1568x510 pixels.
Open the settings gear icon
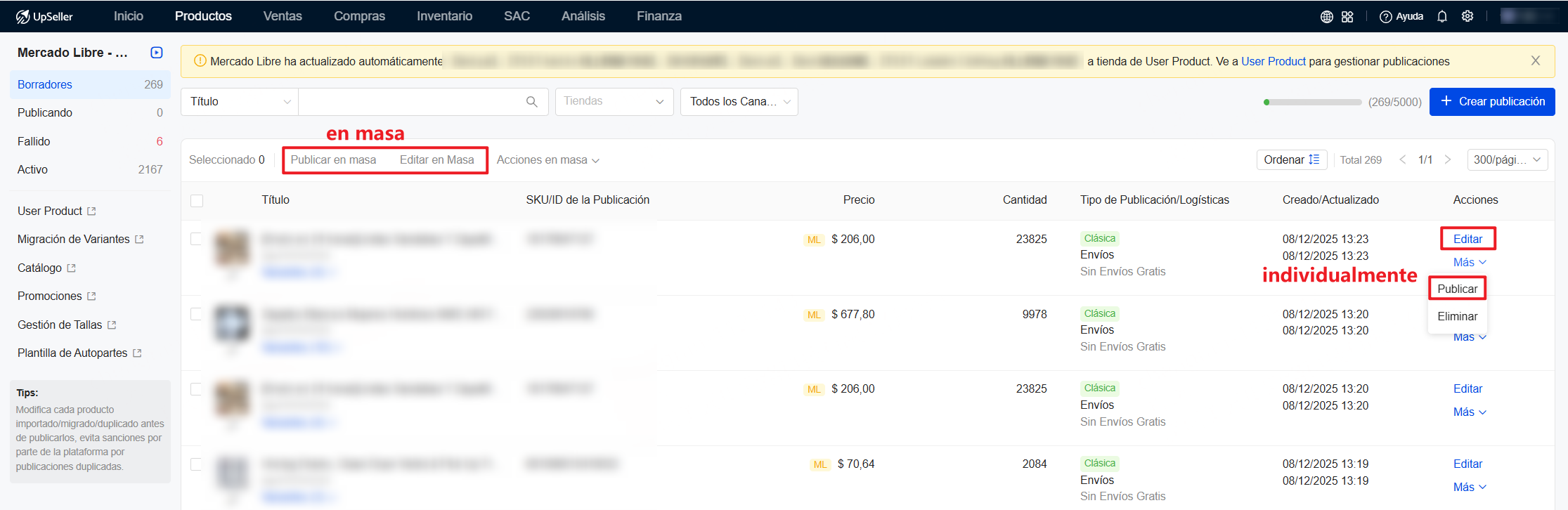coord(1467,17)
